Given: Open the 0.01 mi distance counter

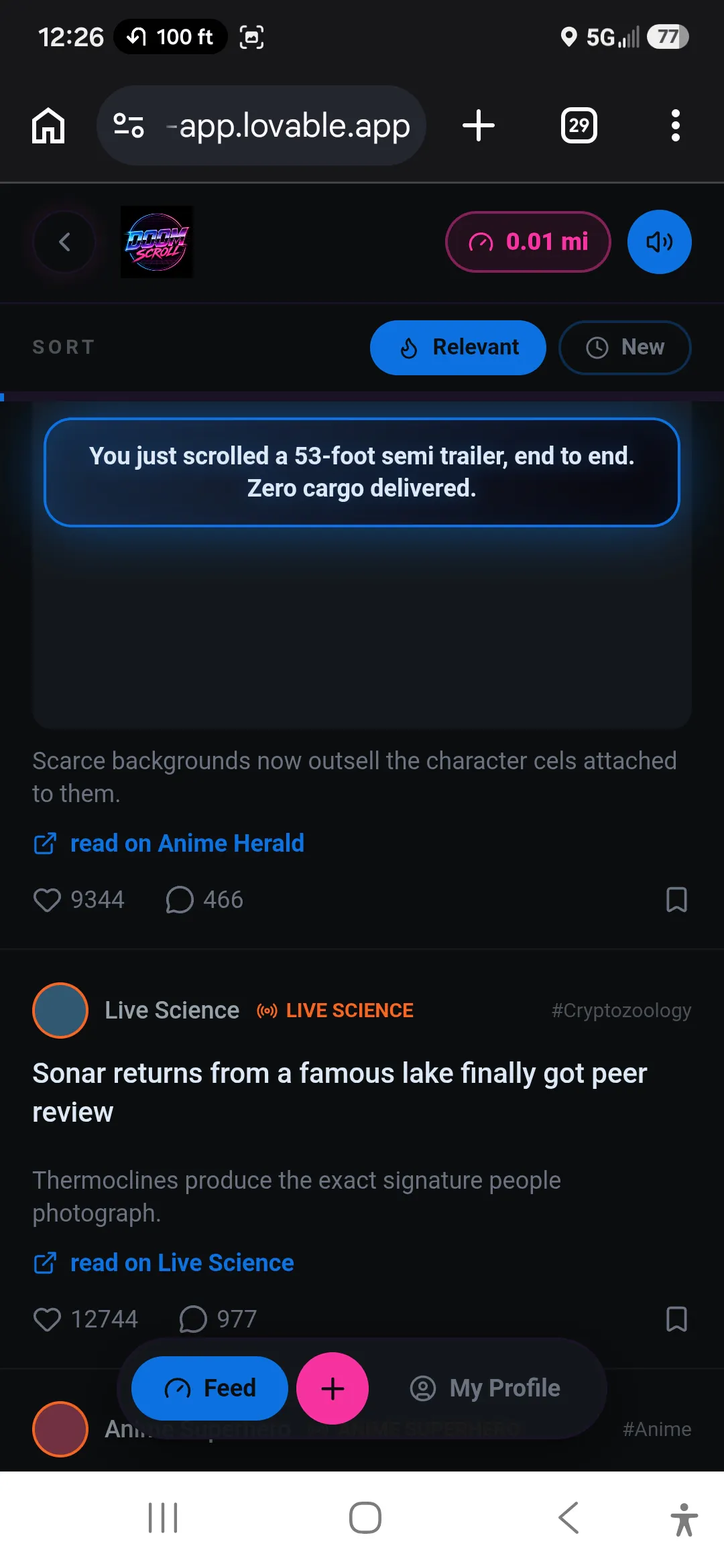Looking at the screenshot, I should click(528, 242).
